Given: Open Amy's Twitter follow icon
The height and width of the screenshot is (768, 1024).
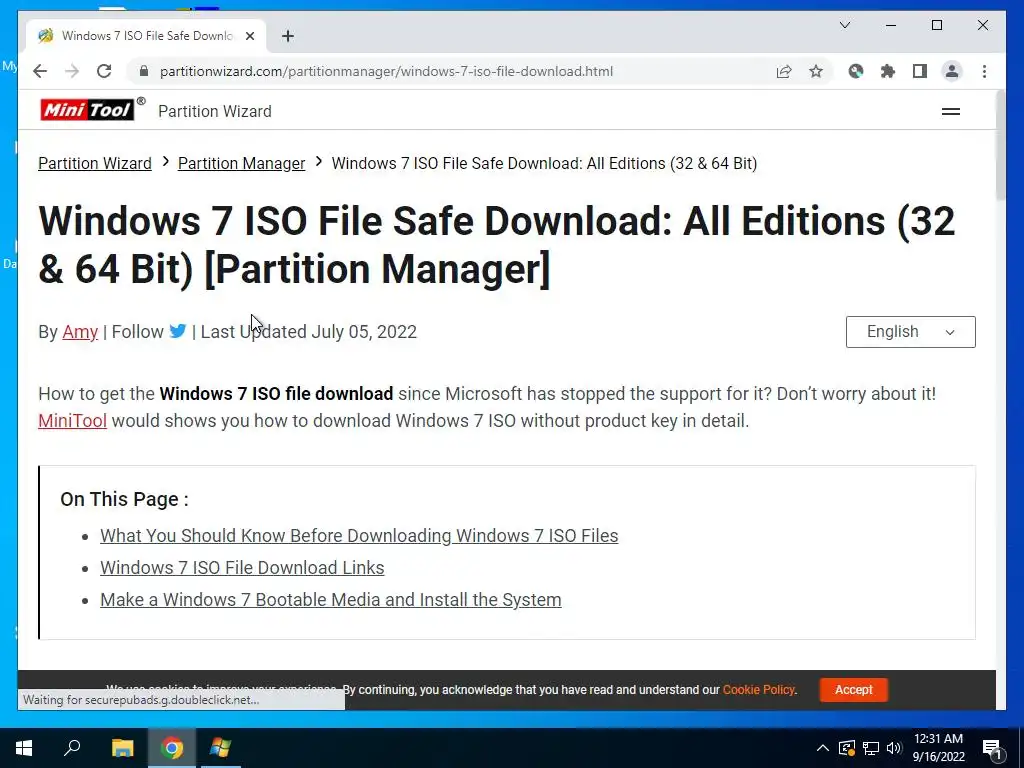Looking at the screenshot, I should point(177,331).
